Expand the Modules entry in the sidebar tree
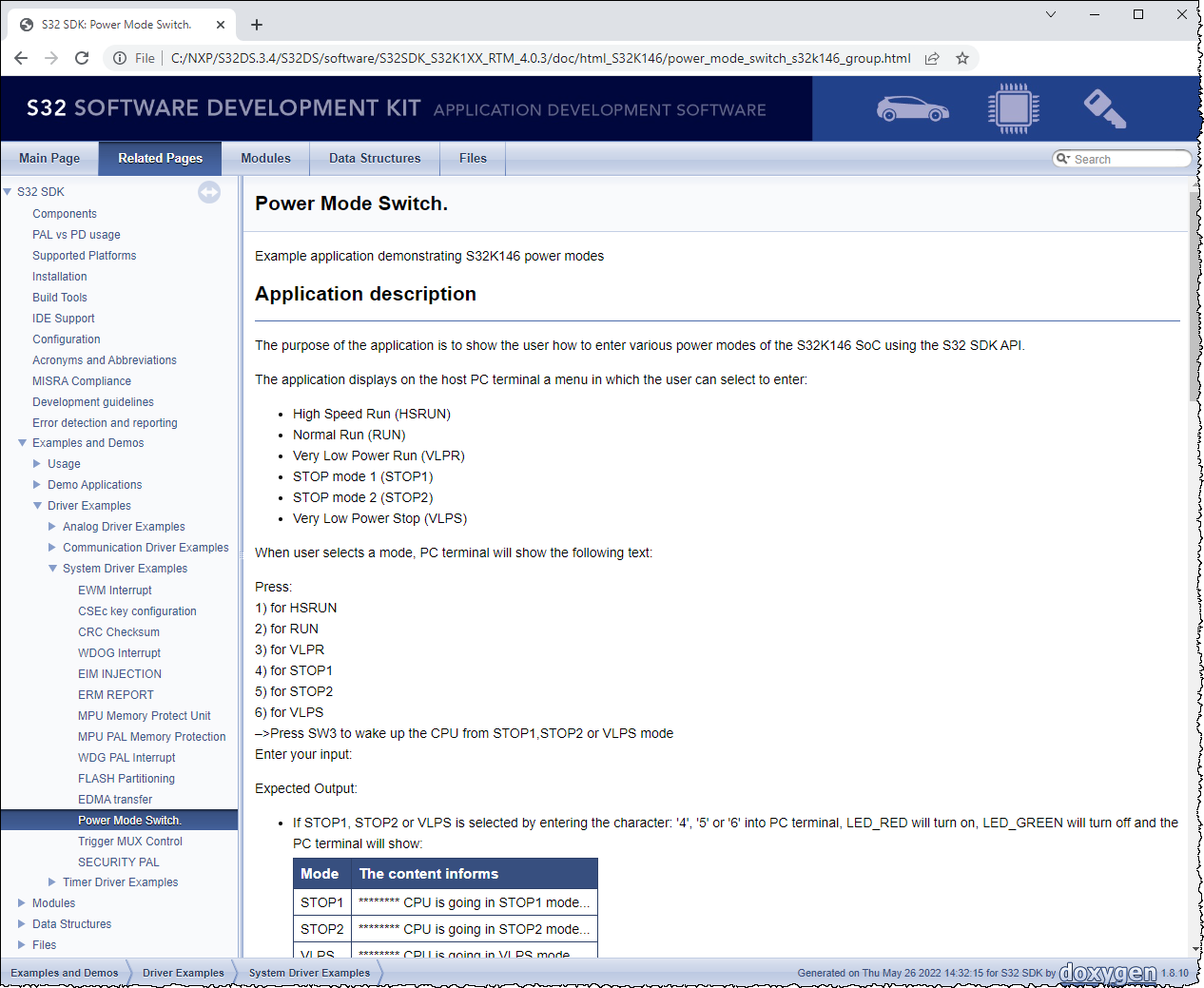1204x988 pixels. click(x=21, y=902)
